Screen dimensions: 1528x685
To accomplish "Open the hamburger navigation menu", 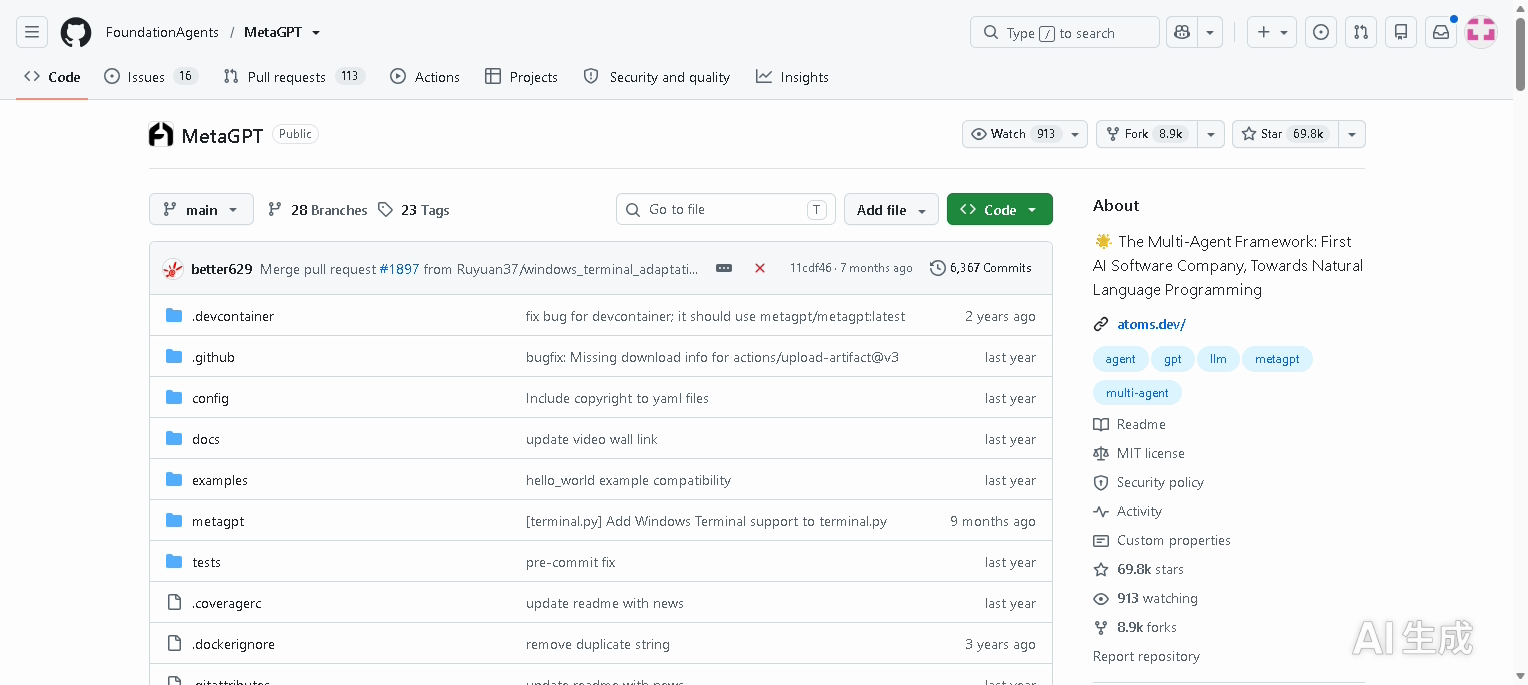I will point(32,32).
